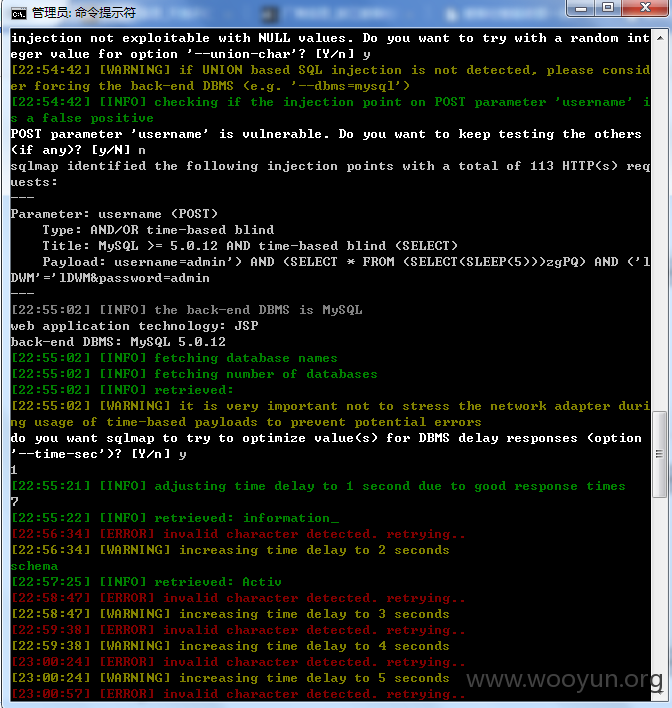Viewport: 672px width, 708px height.
Task: Close the command prompt window
Action: click(645, 8)
